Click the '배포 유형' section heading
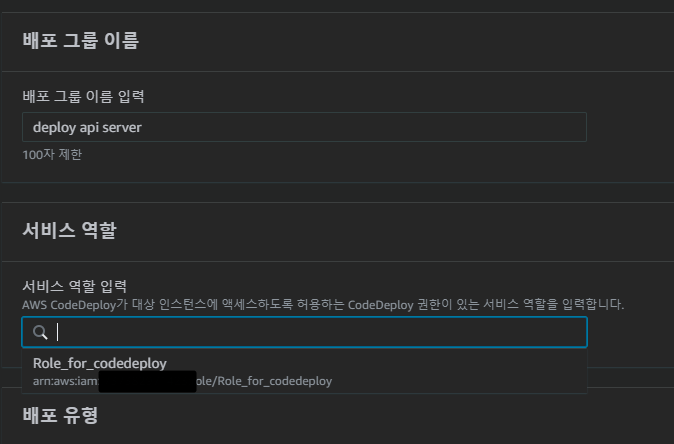Screen dimensions: 674x444 60,415
